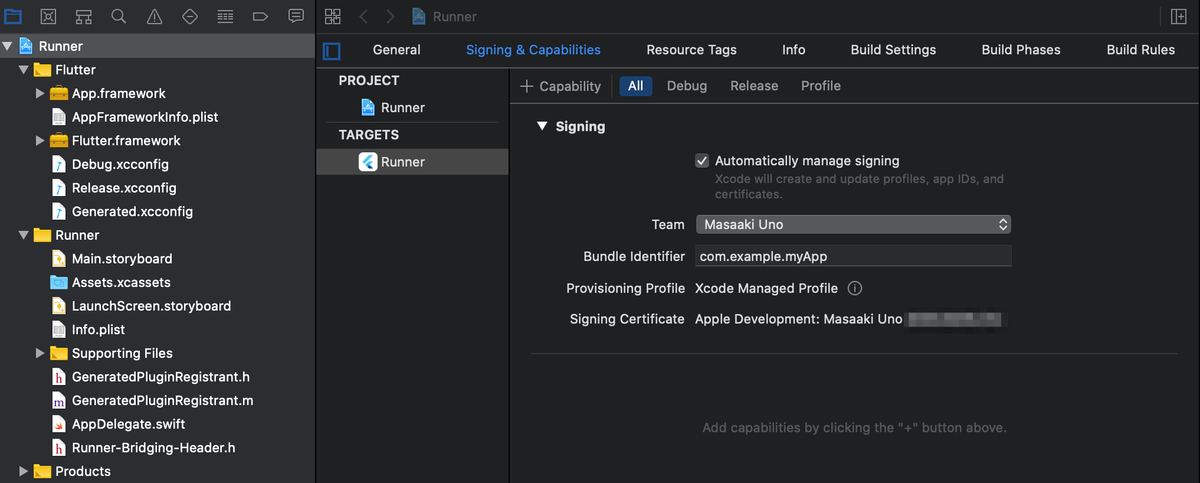Screen dimensions: 1200x483
Task: Open the Debug navigator icon
Action: (225, 16)
